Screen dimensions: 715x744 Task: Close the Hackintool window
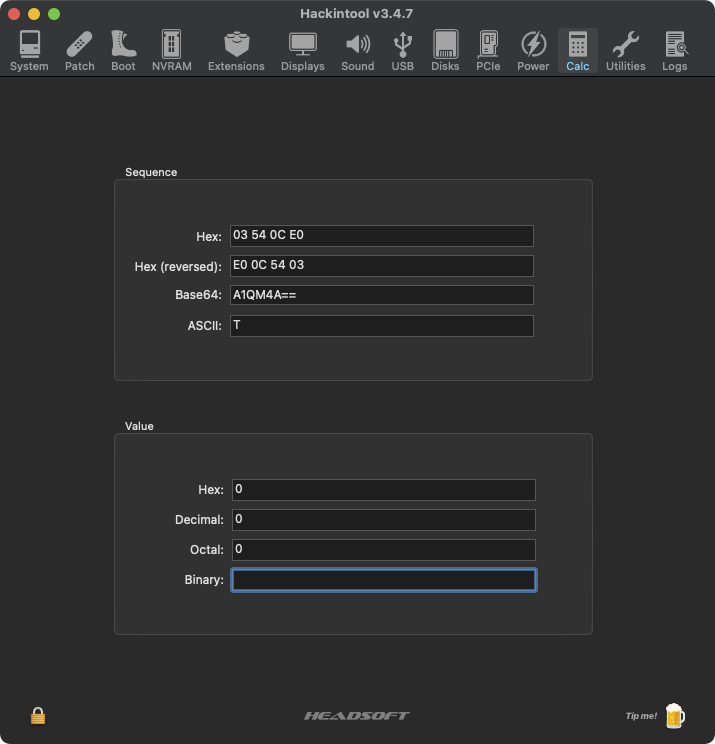(14, 14)
